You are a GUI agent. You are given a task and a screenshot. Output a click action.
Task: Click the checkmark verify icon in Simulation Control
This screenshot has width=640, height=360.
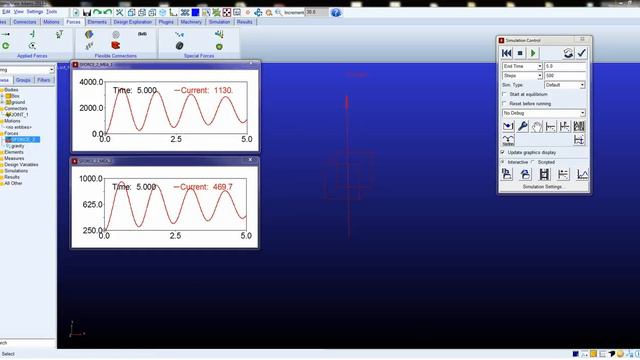pyautogui.click(x=581, y=53)
